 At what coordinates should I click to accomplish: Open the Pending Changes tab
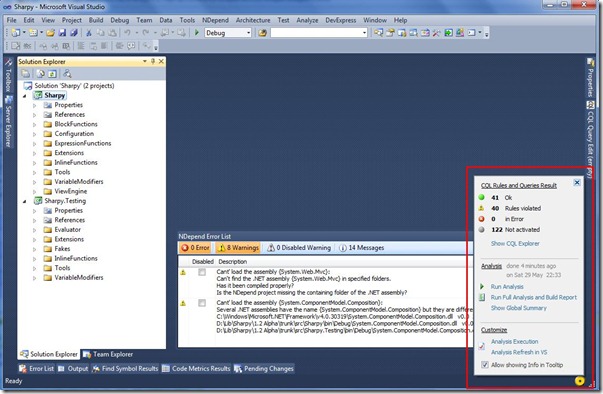264,369
